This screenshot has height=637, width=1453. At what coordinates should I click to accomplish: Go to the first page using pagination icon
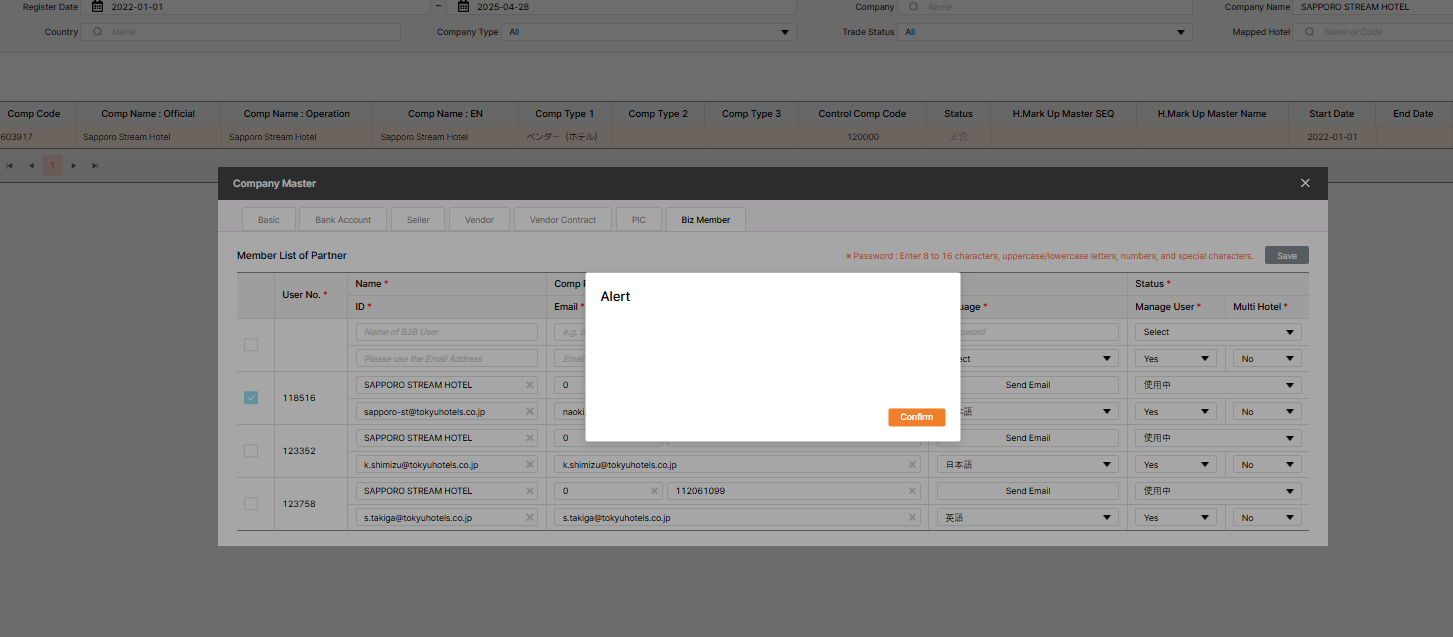pos(10,165)
